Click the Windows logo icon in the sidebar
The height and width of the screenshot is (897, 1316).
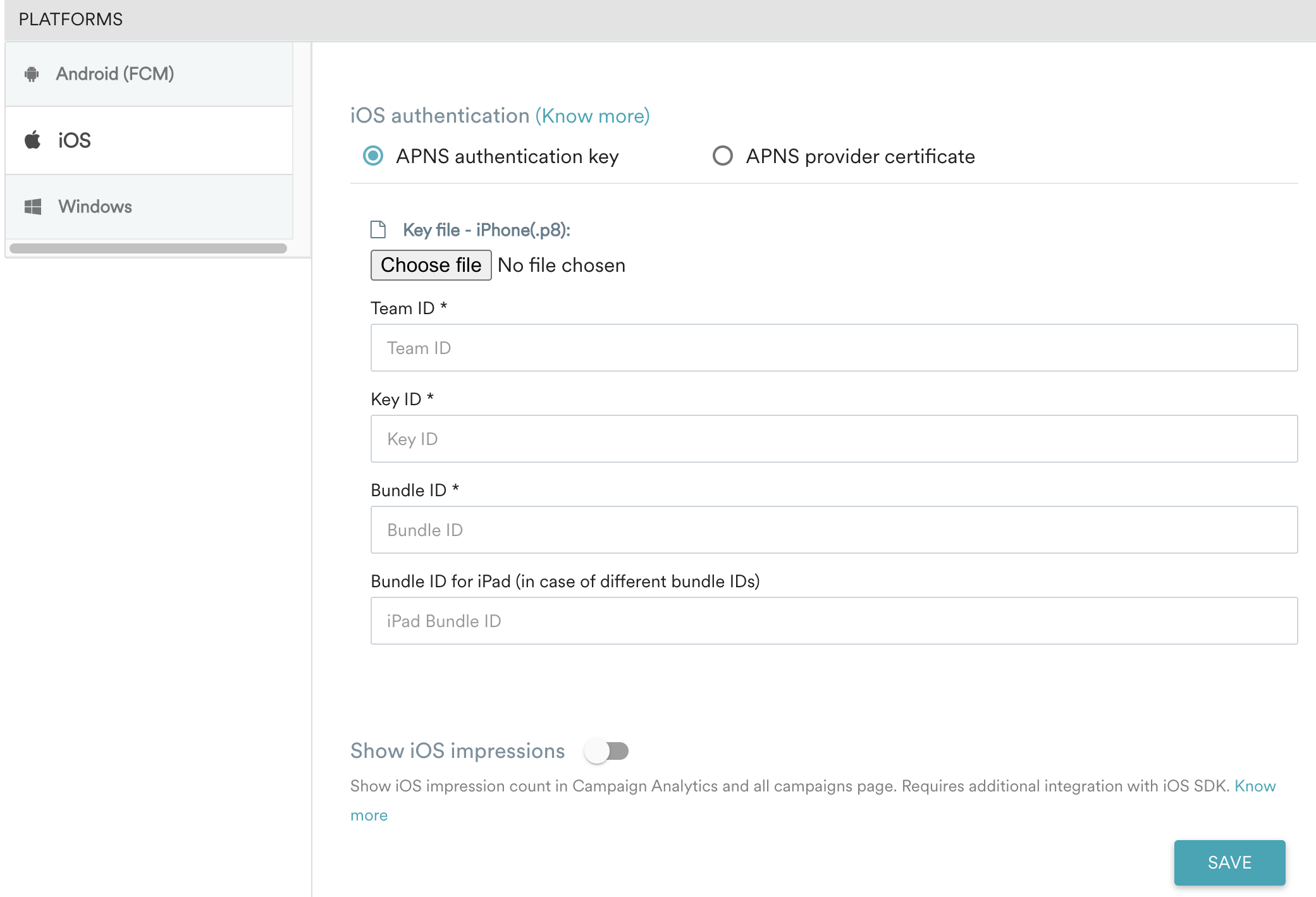click(x=32, y=206)
